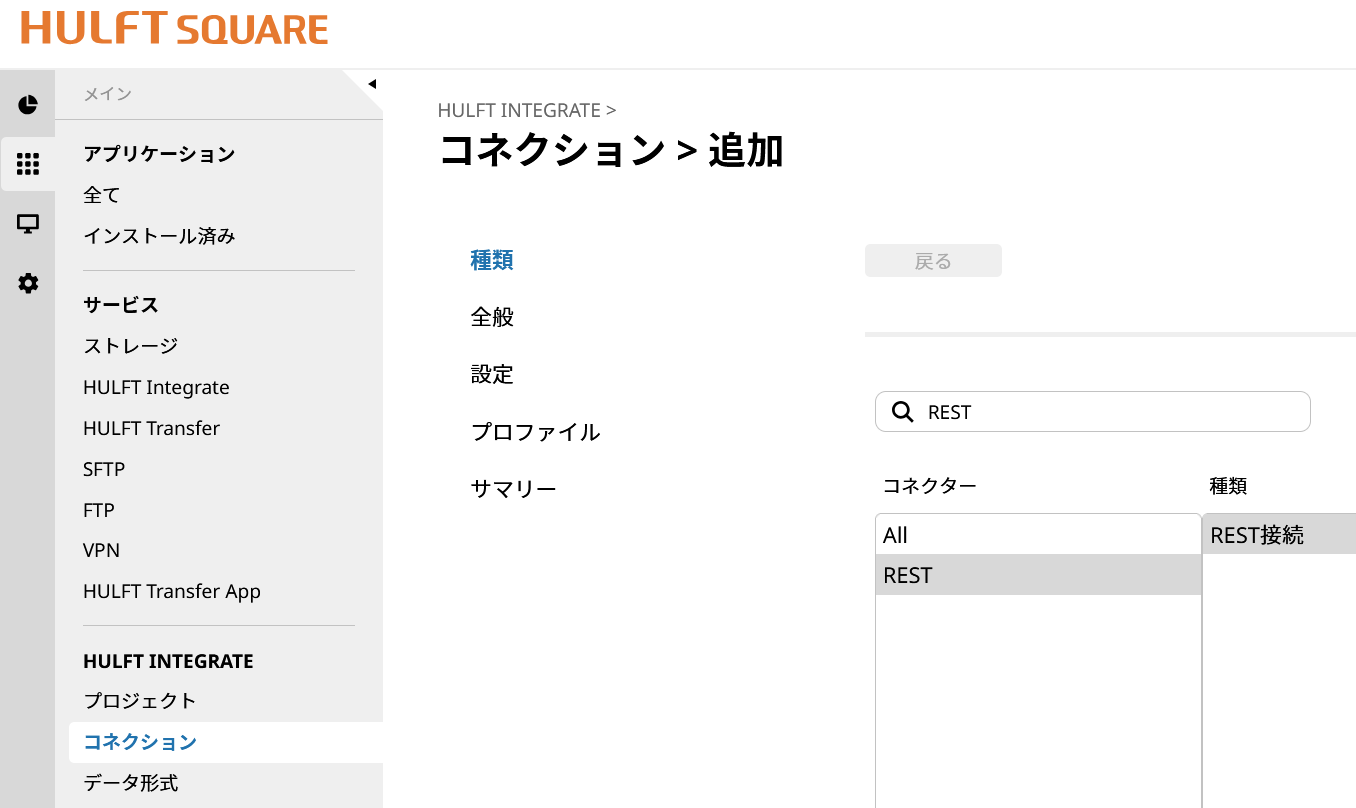This screenshot has height=808, width=1356.
Task: Select REST in the connector list
Action: coord(1037,576)
